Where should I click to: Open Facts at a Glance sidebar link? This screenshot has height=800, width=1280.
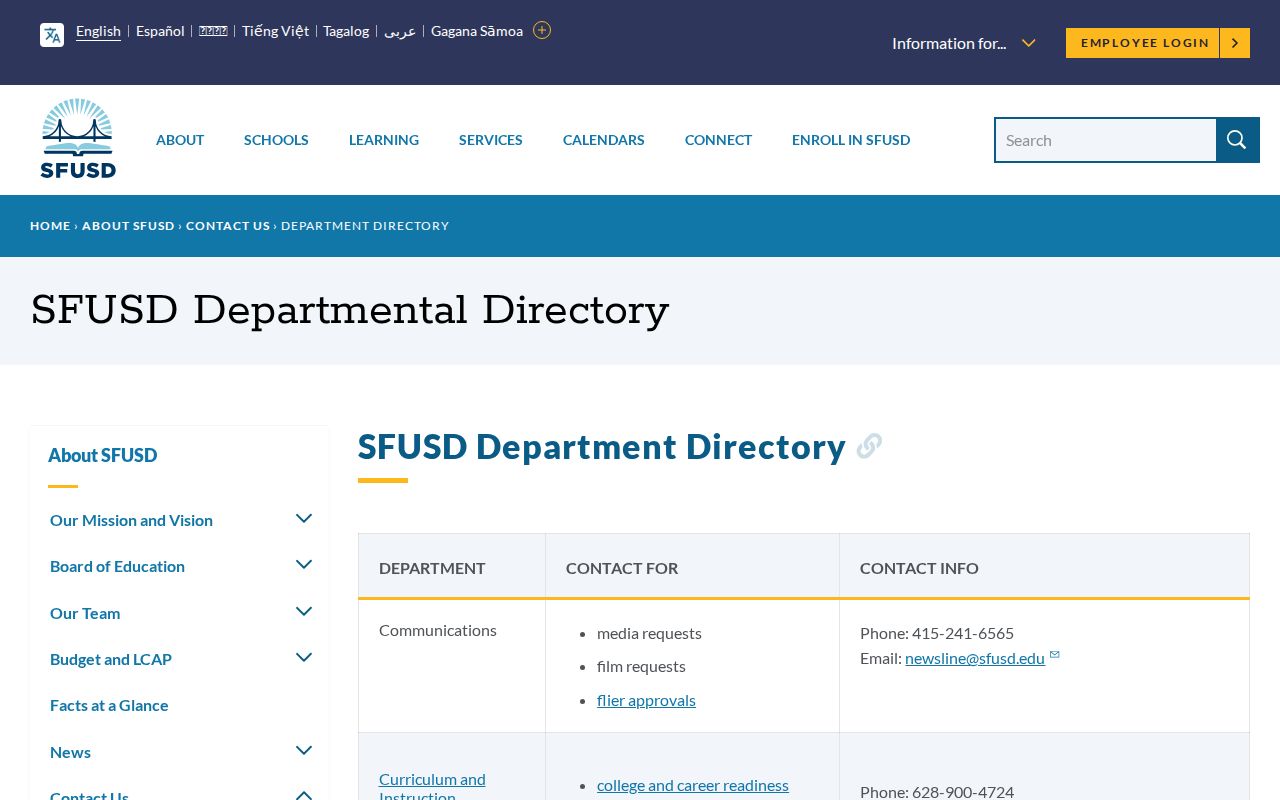[109, 705]
